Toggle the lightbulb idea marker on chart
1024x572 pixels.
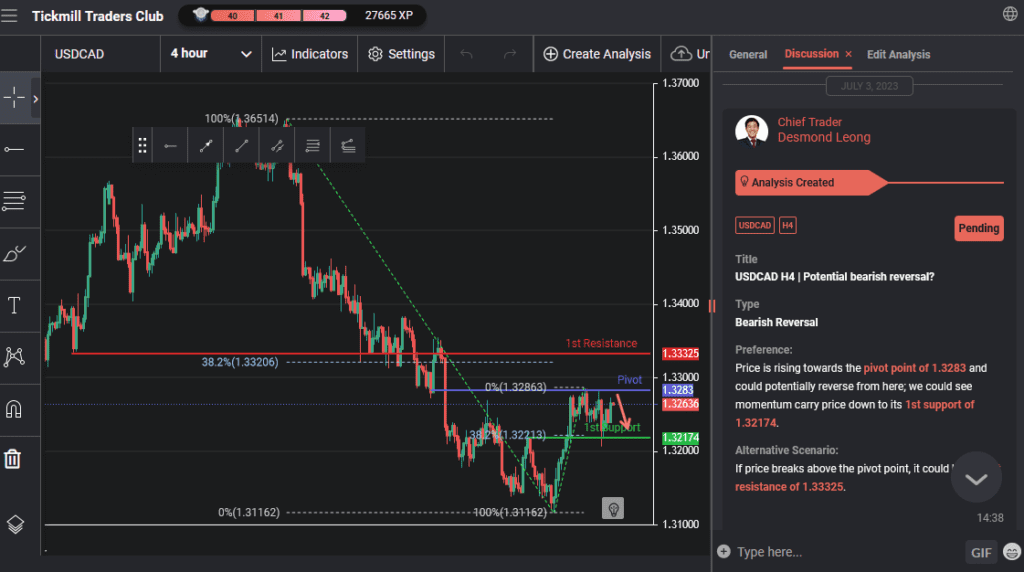point(614,508)
